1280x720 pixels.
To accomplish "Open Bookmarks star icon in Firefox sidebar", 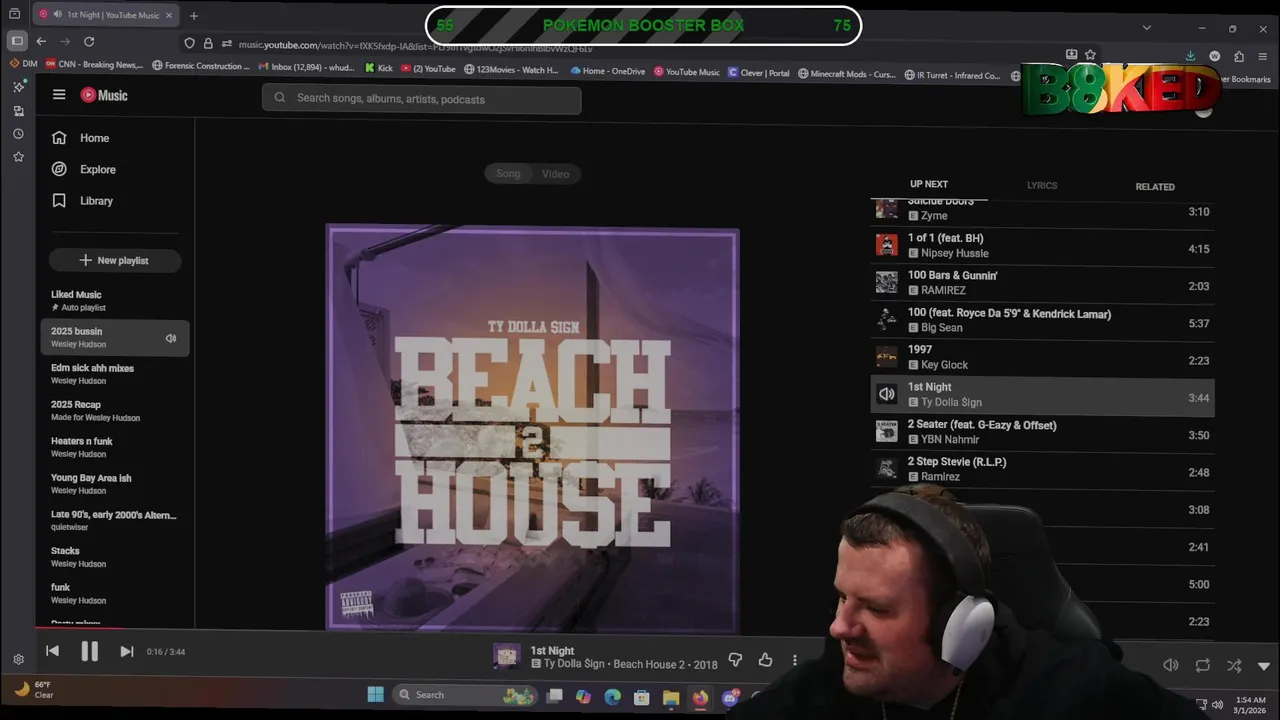I will coord(18,157).
